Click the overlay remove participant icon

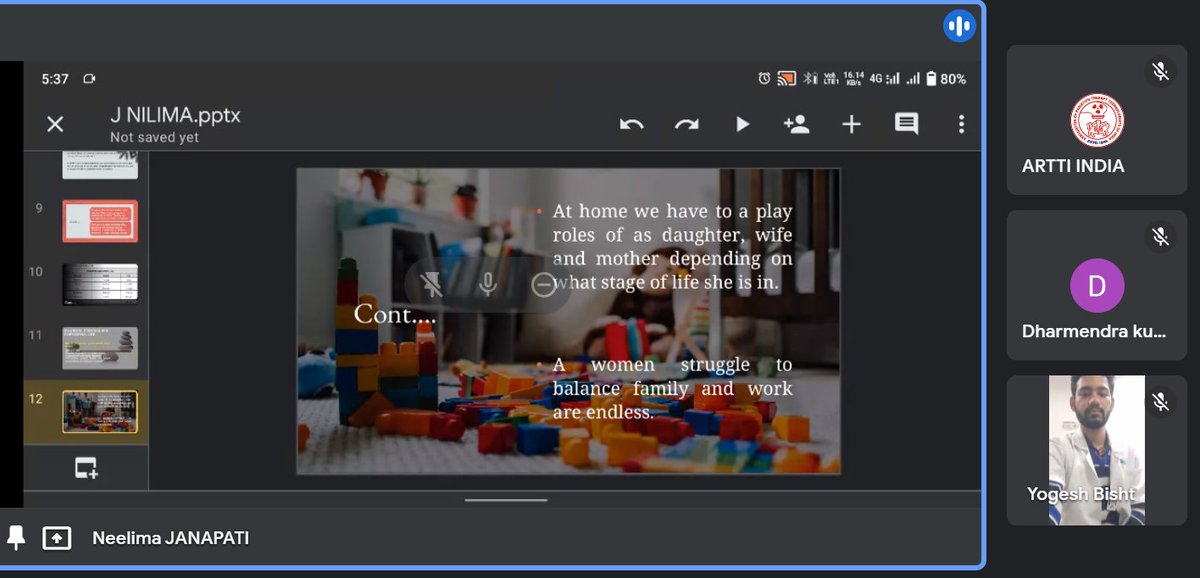(543, 285)
